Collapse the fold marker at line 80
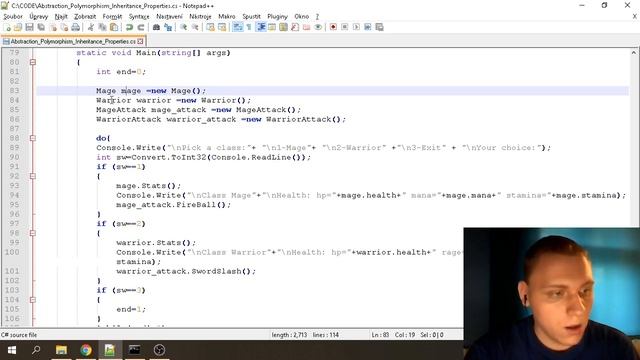Screen dimensions: 640x360 point(33,62)
